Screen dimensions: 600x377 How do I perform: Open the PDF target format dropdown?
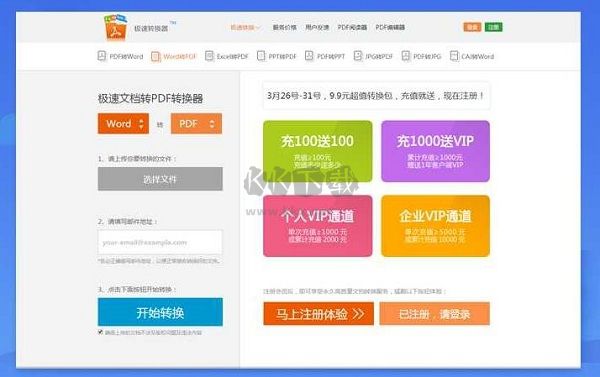click(x=196, y=124)
